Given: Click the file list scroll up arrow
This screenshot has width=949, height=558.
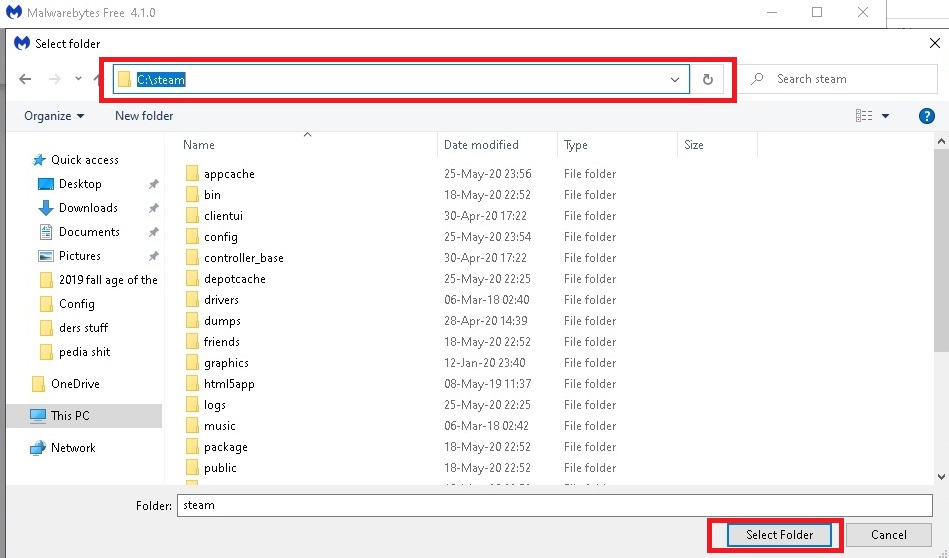Looking at the screenshot, I should coord(941,142).
